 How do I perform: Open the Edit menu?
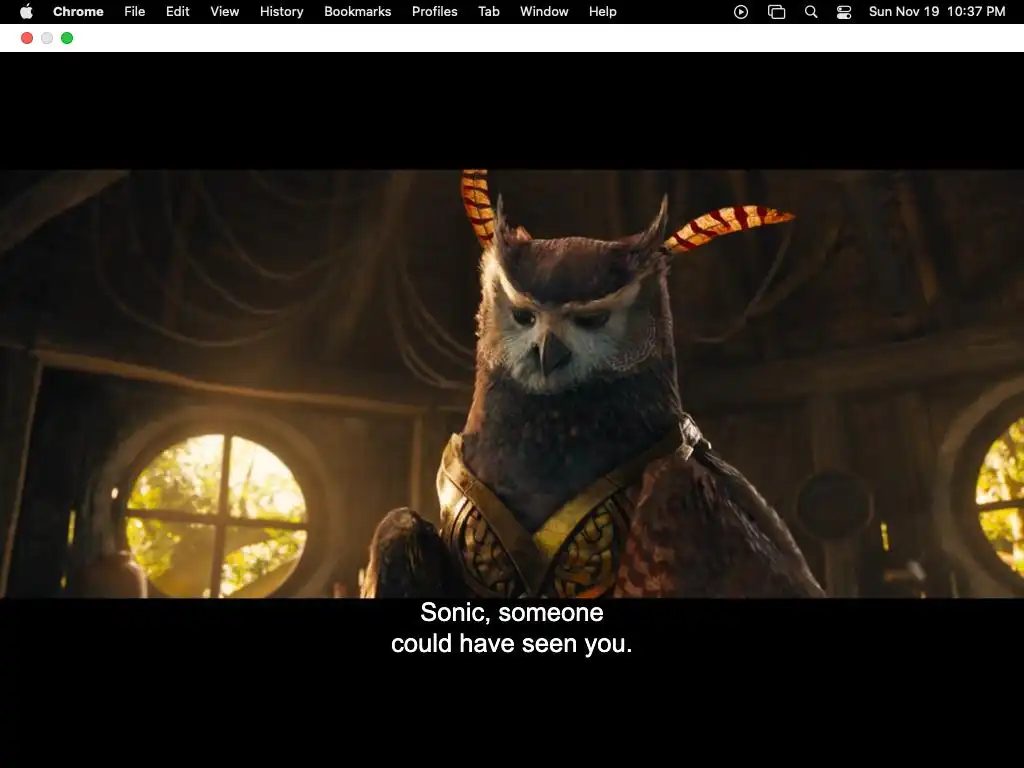pos(178,12)
